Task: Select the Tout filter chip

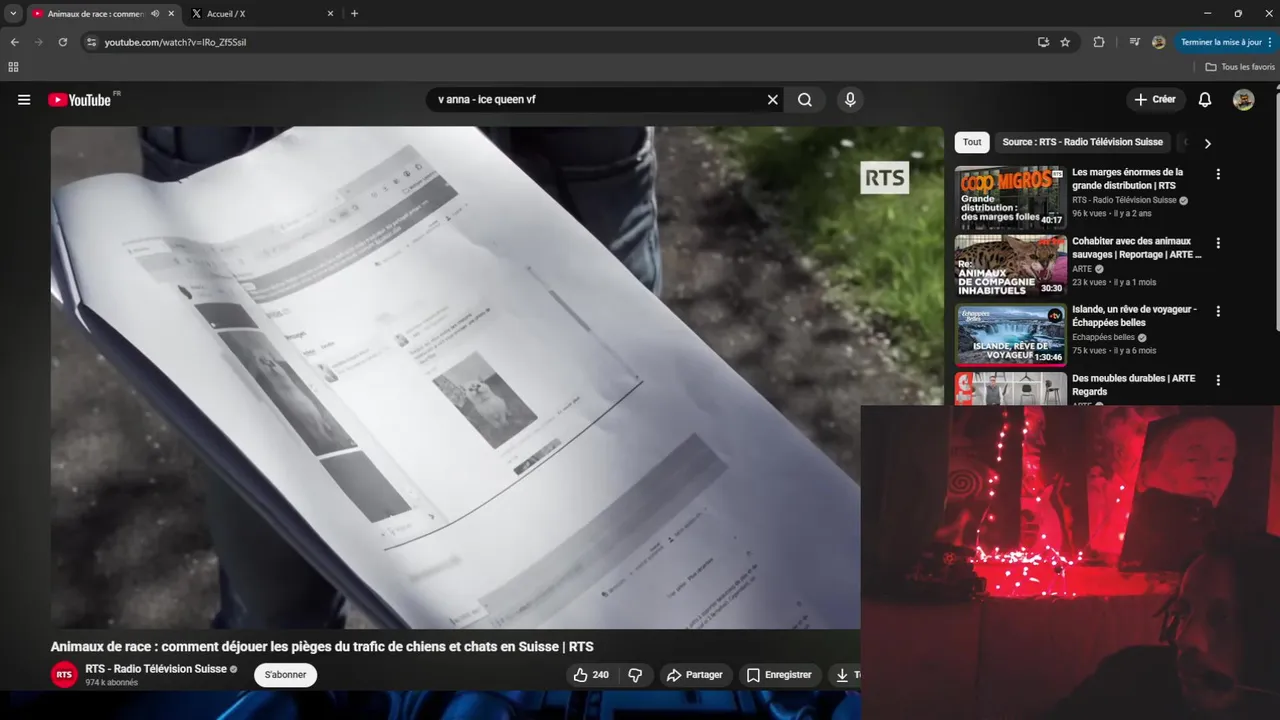Action: pyautogui.click(x=972, y=142)
